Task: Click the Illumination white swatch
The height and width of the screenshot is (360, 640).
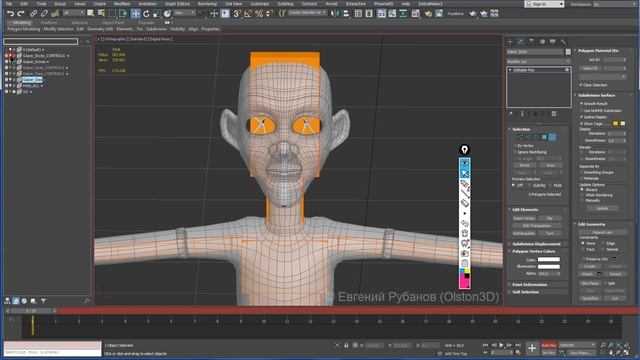Action: pos(549,267)
